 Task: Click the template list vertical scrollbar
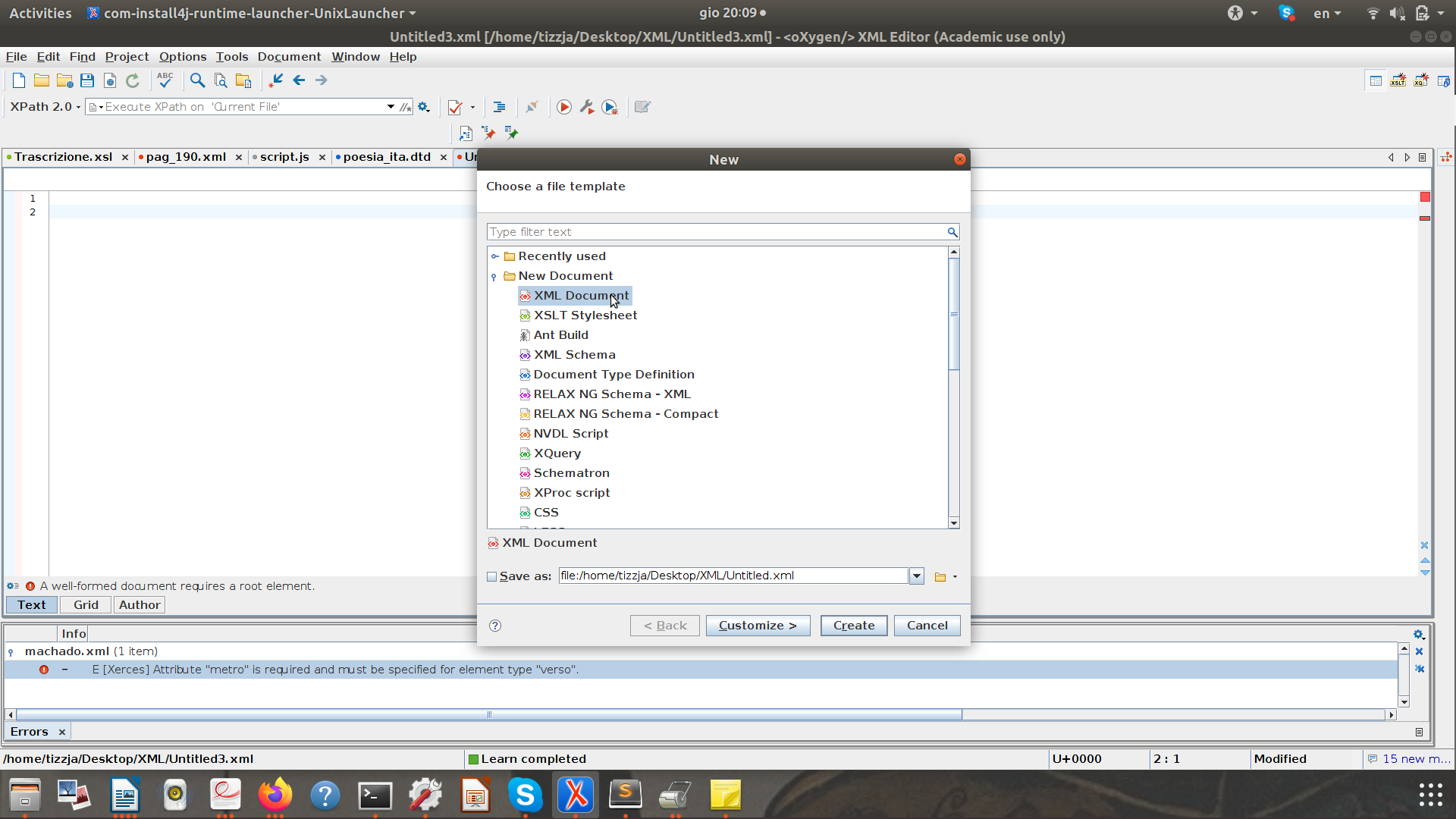(954, 315)
